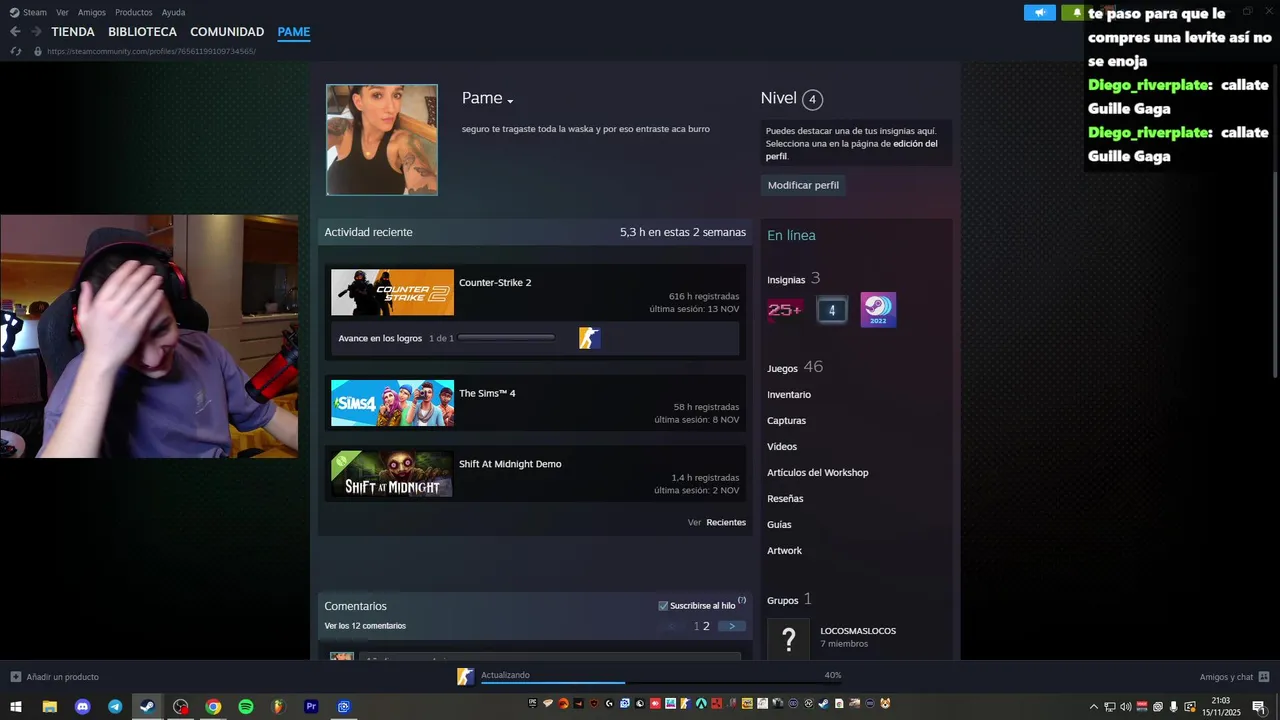Click the 25+ games badge
Image resolution: width=1280 pixels, height=720 pixels.
[x=784, y=310]
